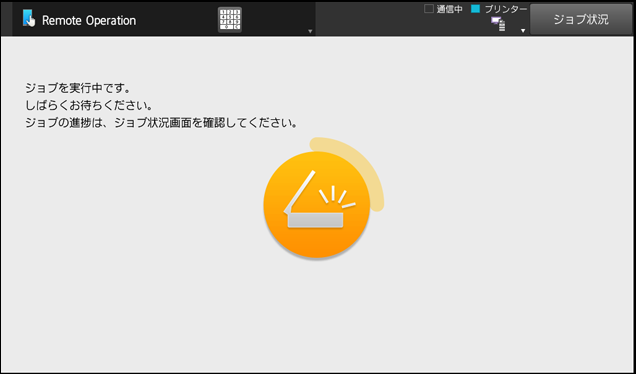636x374 pixels.
Task: Click the orange scanner progress icon
Action: [317, 205]
